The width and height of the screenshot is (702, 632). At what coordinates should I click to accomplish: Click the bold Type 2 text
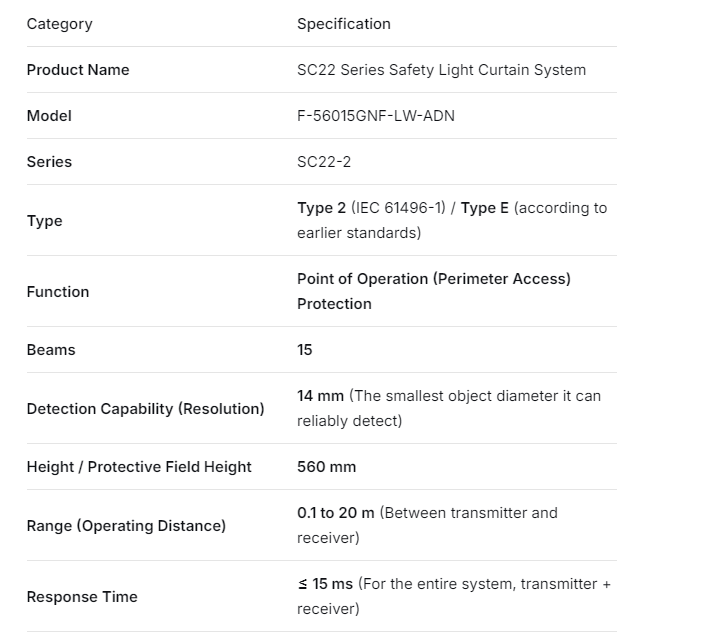tap(321, 208)
